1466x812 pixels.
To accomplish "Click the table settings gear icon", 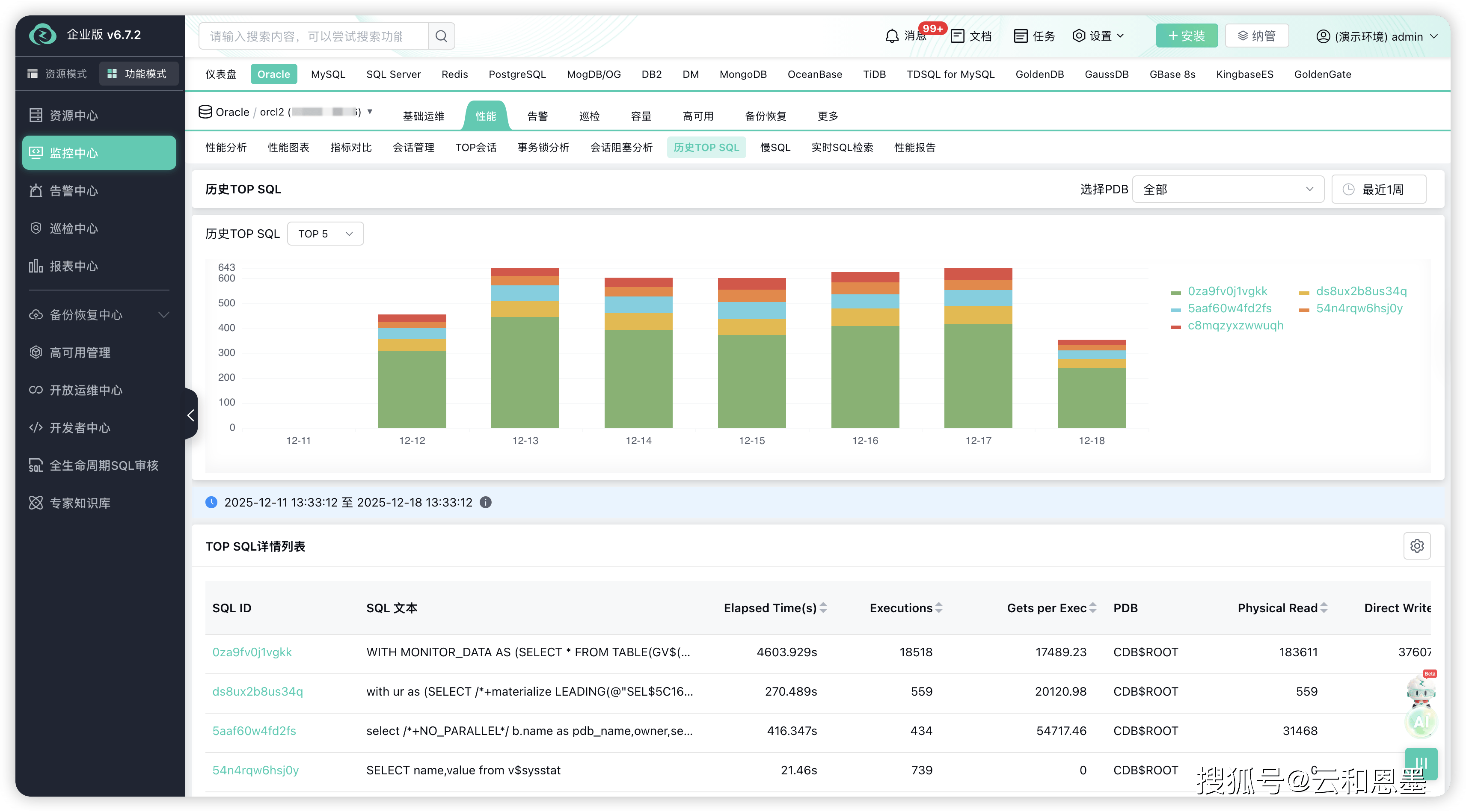I will click(1416, 546).
